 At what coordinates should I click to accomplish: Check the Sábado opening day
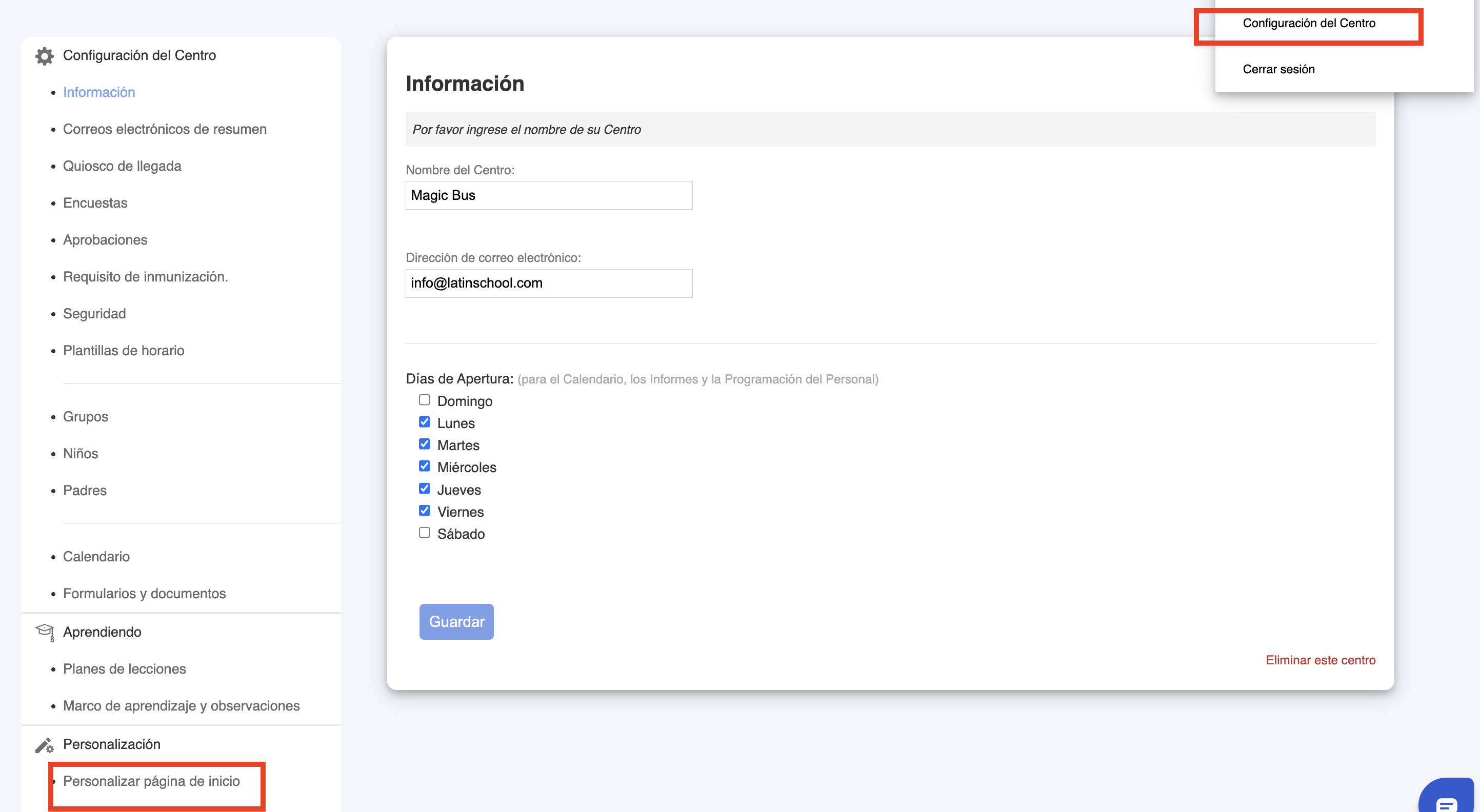(424, 533)
